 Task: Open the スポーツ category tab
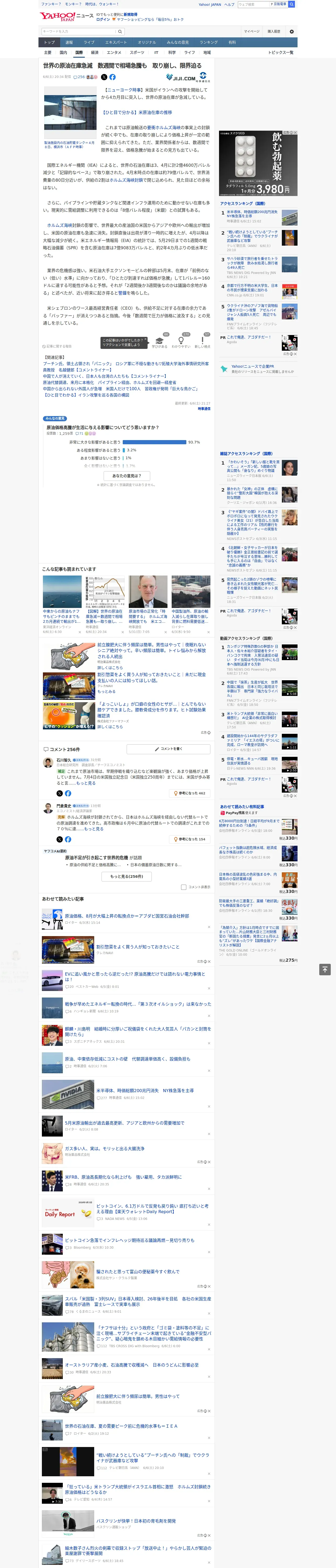click(137, 52)
